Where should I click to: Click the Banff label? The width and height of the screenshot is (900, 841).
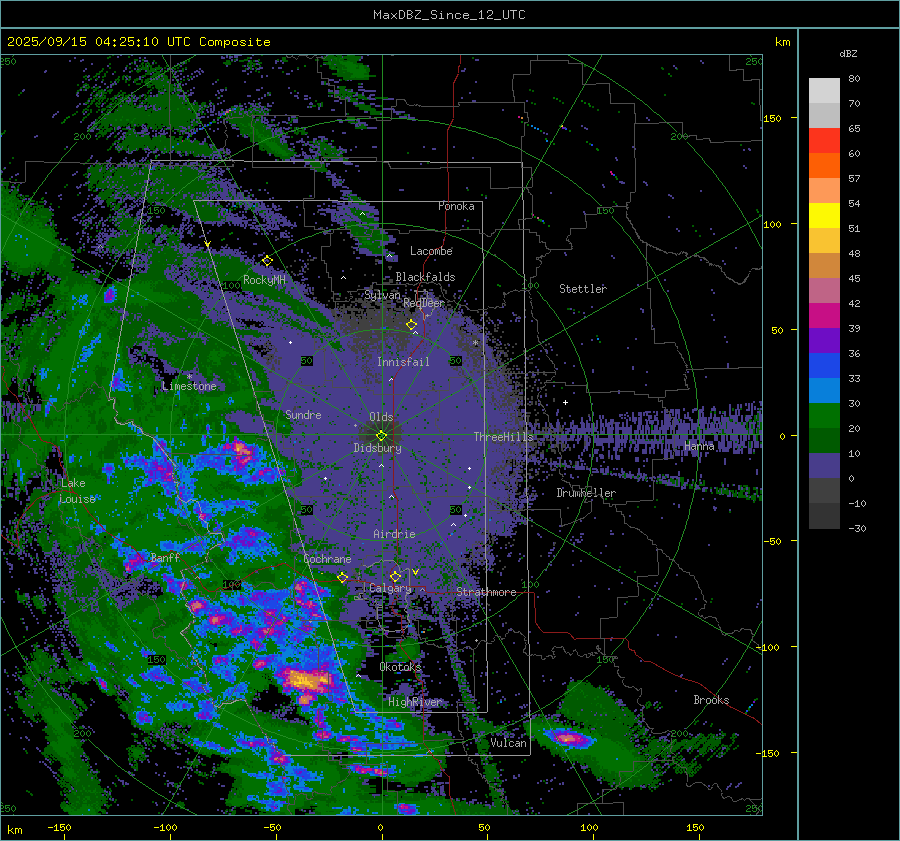165,558
